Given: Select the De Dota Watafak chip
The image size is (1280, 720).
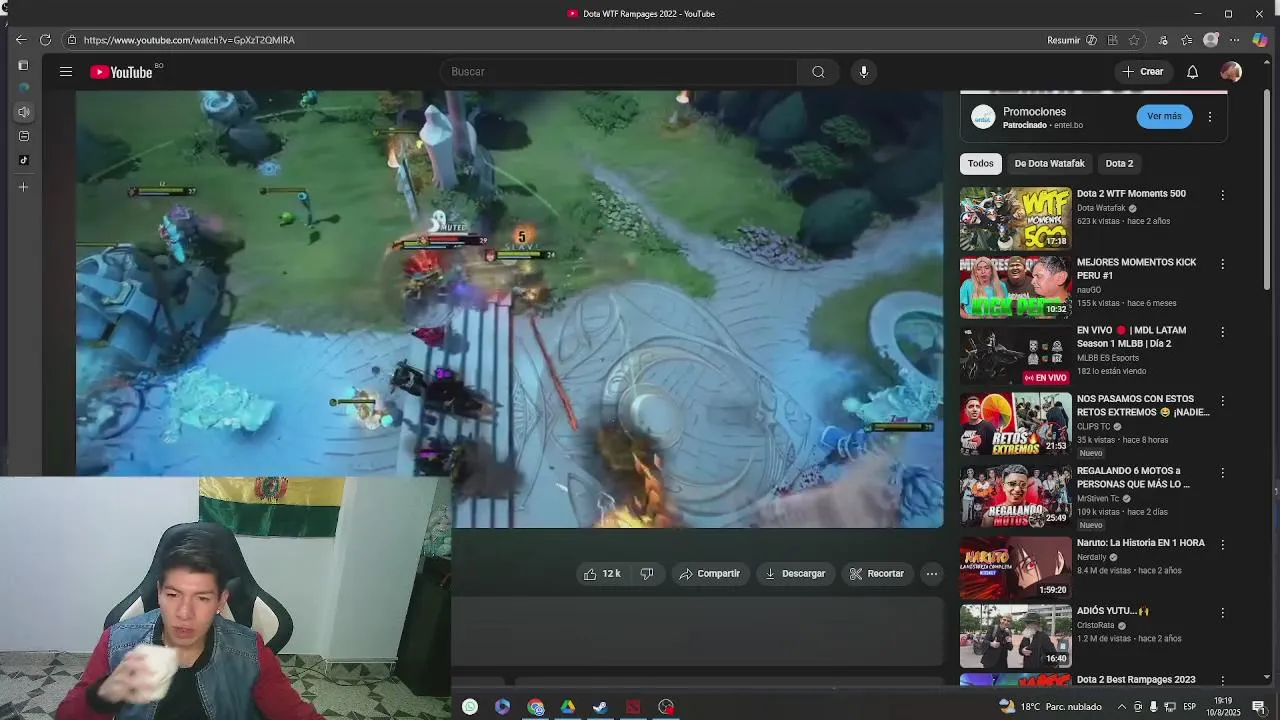Looking at the screenshot, I should click(x=1049, y=163).
